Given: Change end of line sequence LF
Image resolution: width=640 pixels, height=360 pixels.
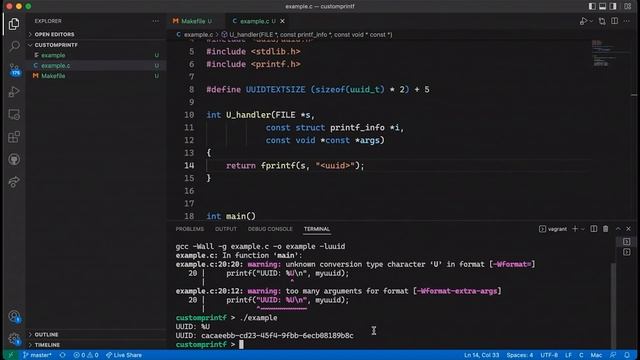Looking at the screenshot, I should coord(568,355).
